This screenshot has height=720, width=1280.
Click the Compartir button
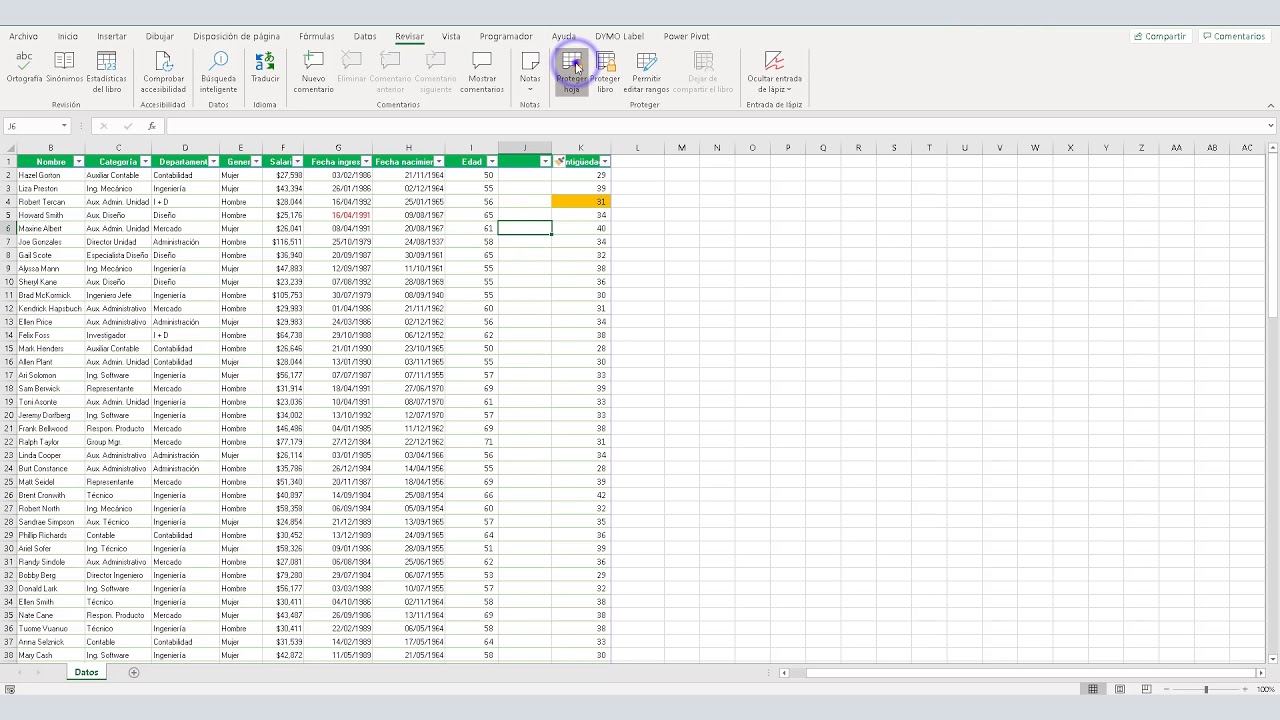1160,36
